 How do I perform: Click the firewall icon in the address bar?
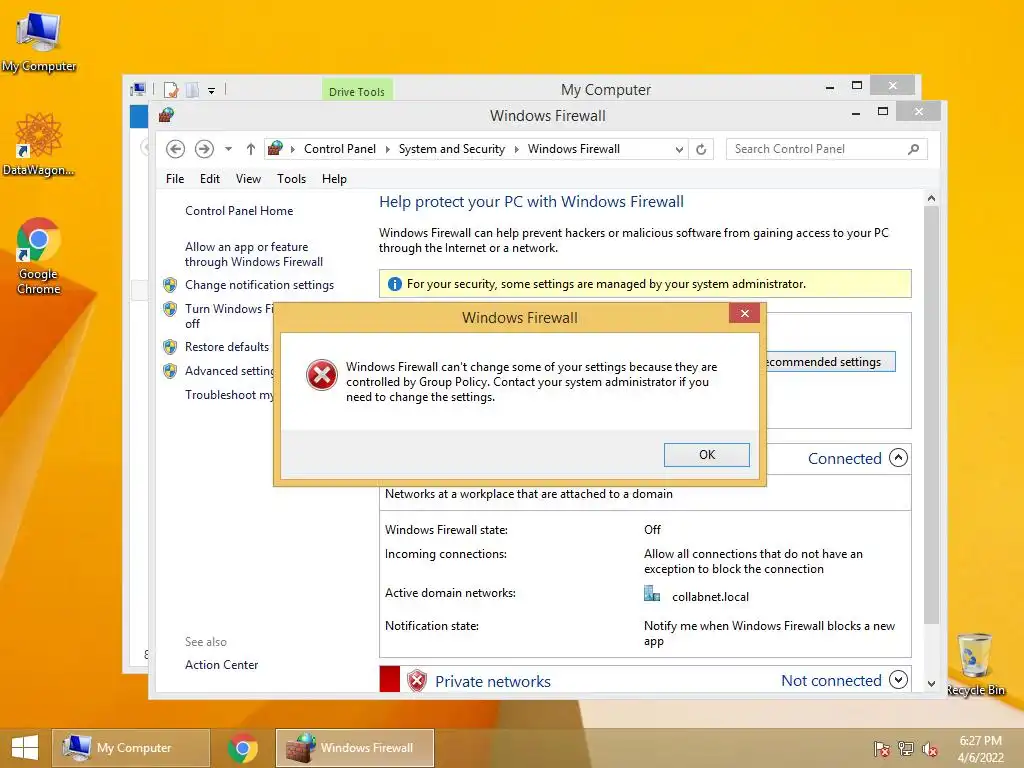coord(276,148)
